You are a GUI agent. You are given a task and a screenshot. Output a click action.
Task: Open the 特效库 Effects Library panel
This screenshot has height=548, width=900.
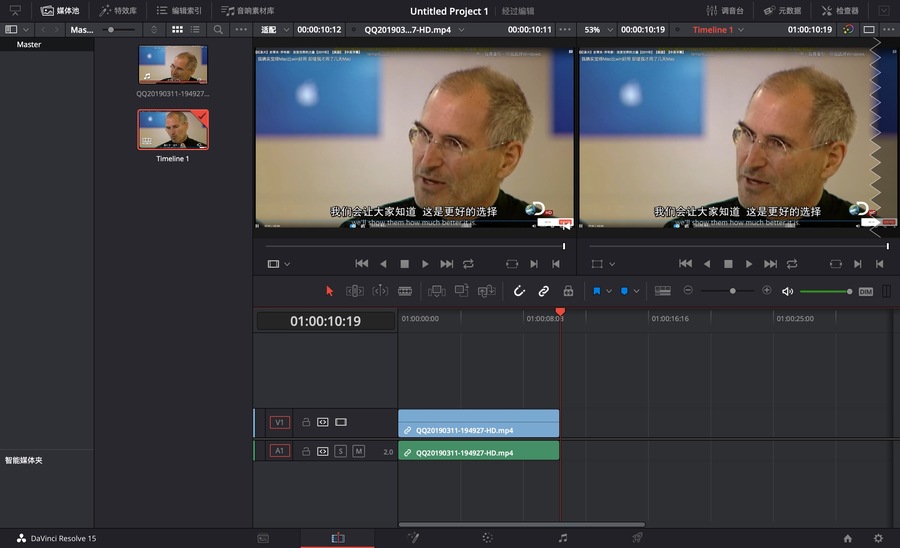[x=118, y=10]
